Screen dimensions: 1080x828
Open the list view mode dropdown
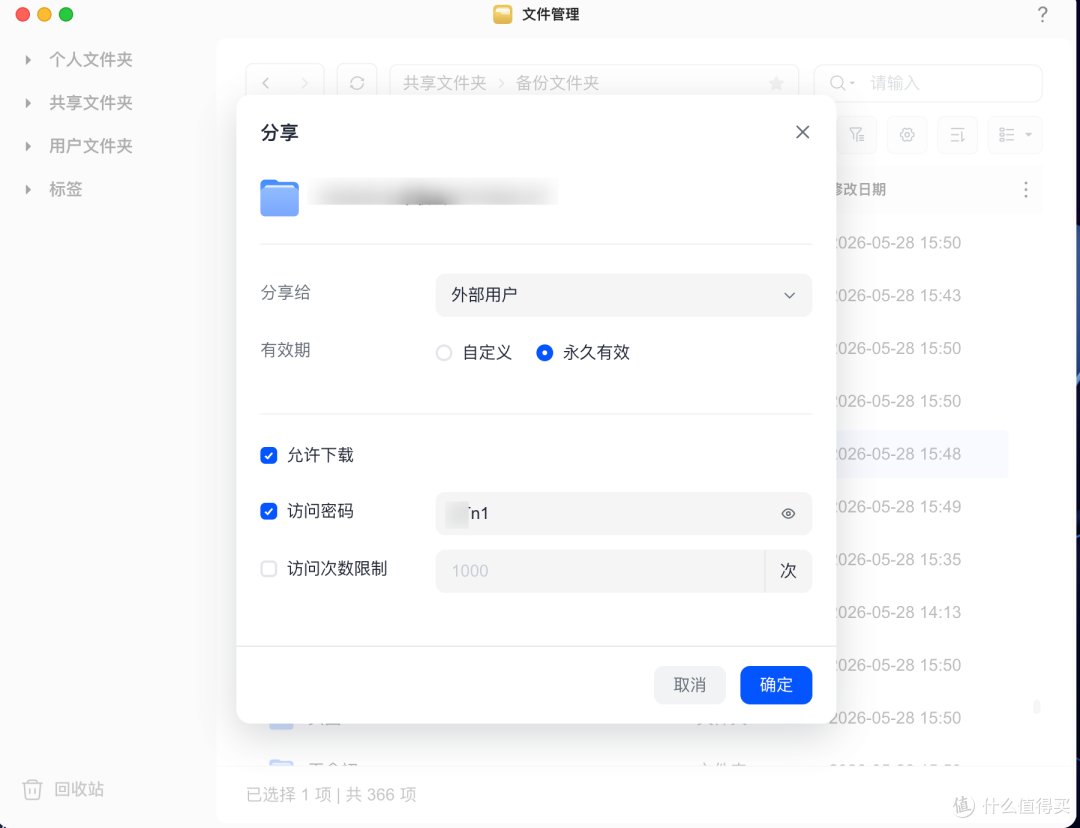pos(1015,135)
